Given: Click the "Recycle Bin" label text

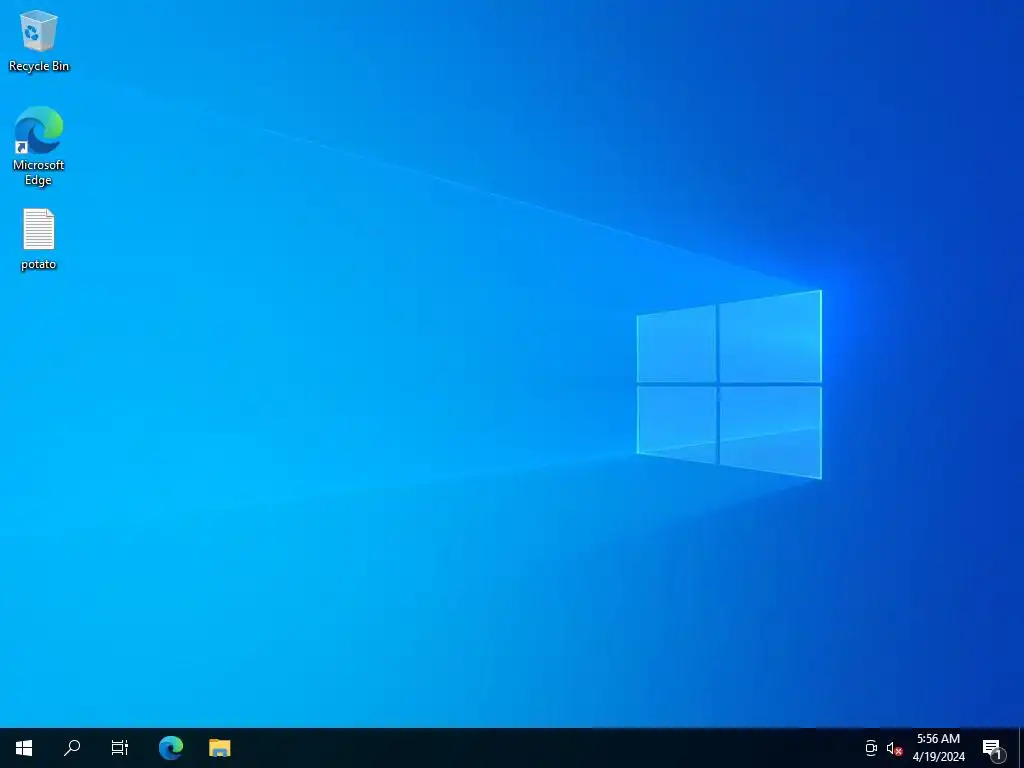Looking at the screenshot, I should click(x=39, y=66).
